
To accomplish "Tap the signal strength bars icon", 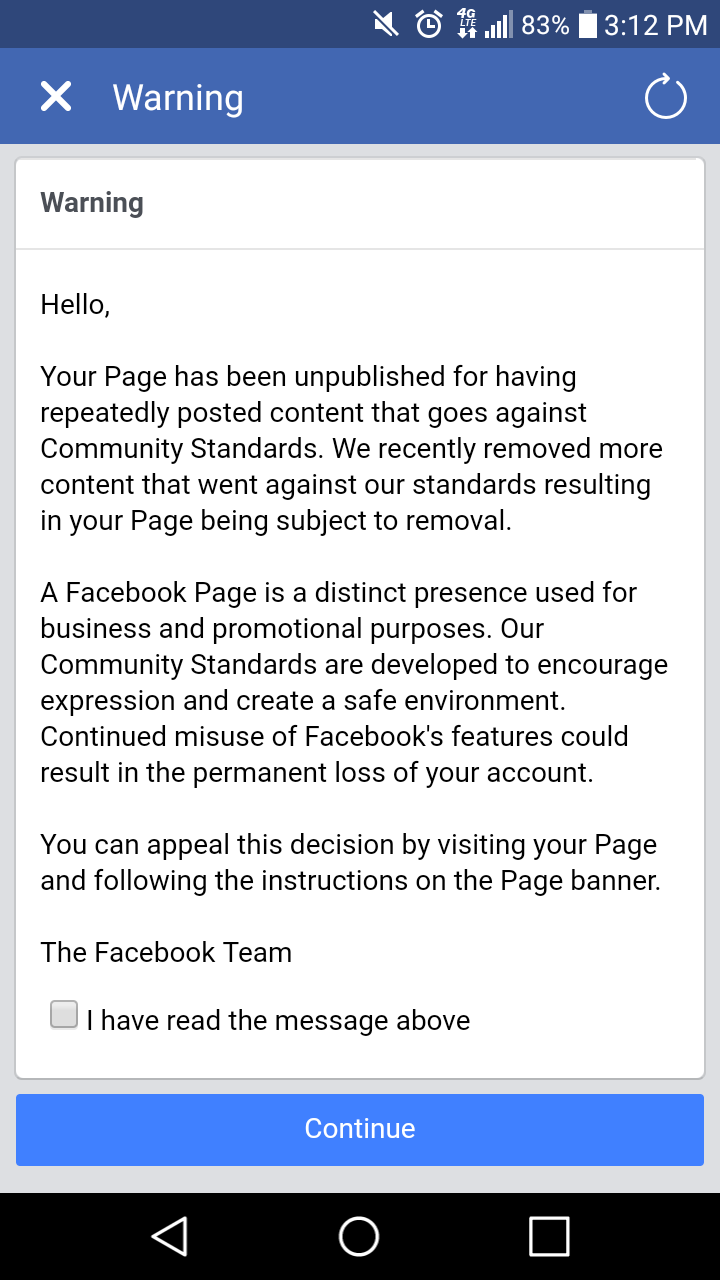I will coord(497,25).
